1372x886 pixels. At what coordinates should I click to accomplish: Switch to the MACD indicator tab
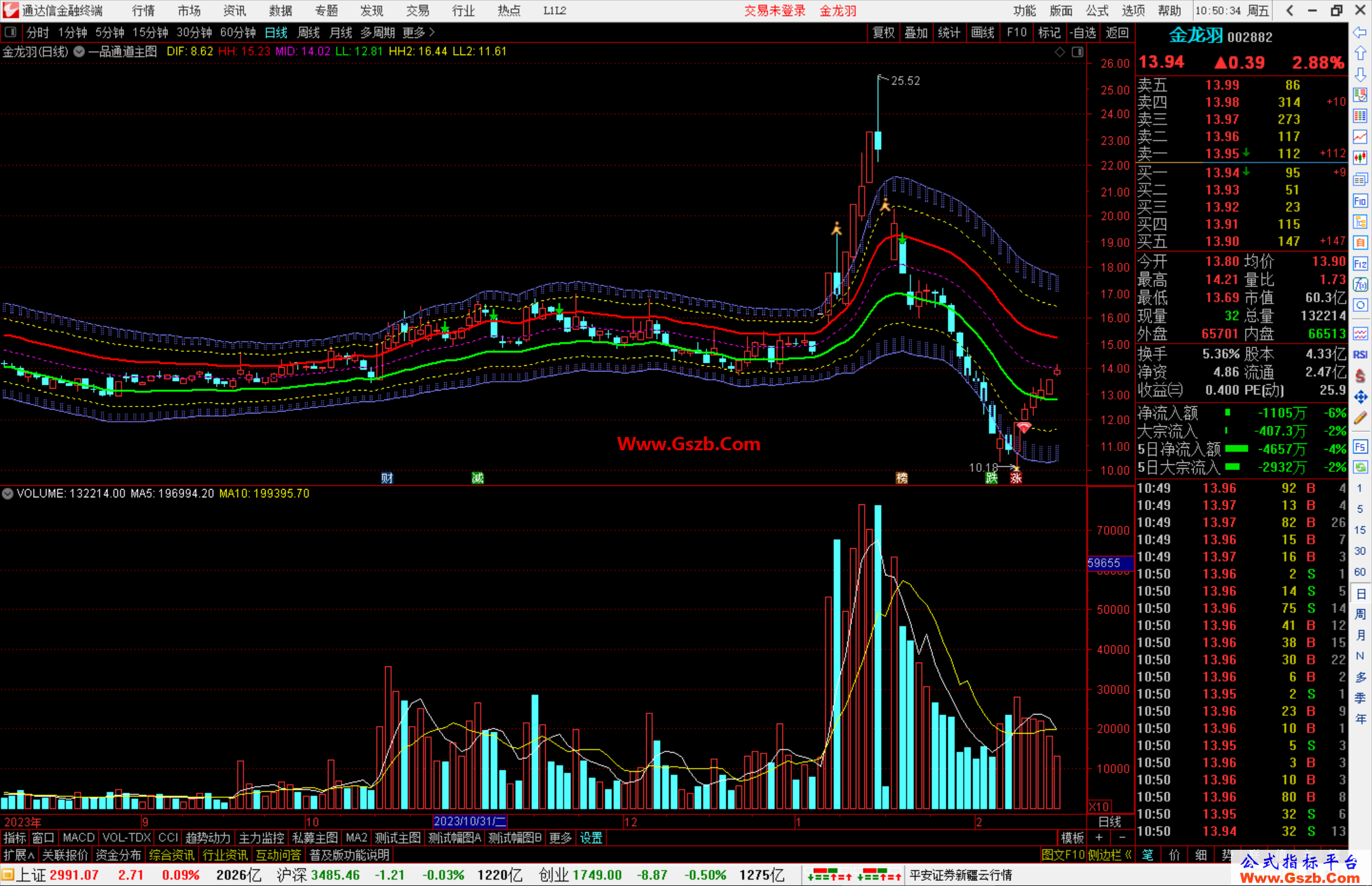(x=79, y=838)
